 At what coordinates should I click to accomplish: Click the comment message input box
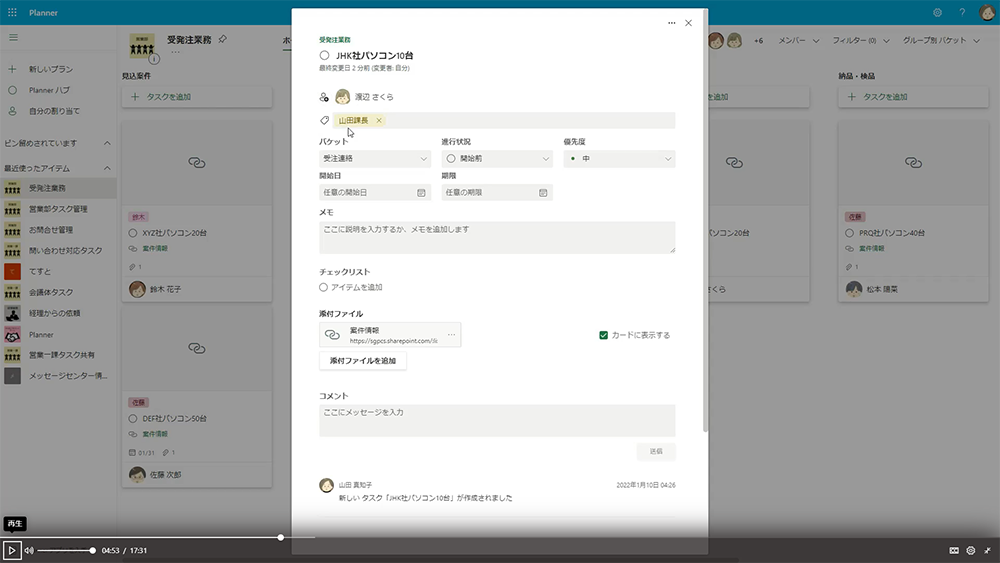coord(497,420)
